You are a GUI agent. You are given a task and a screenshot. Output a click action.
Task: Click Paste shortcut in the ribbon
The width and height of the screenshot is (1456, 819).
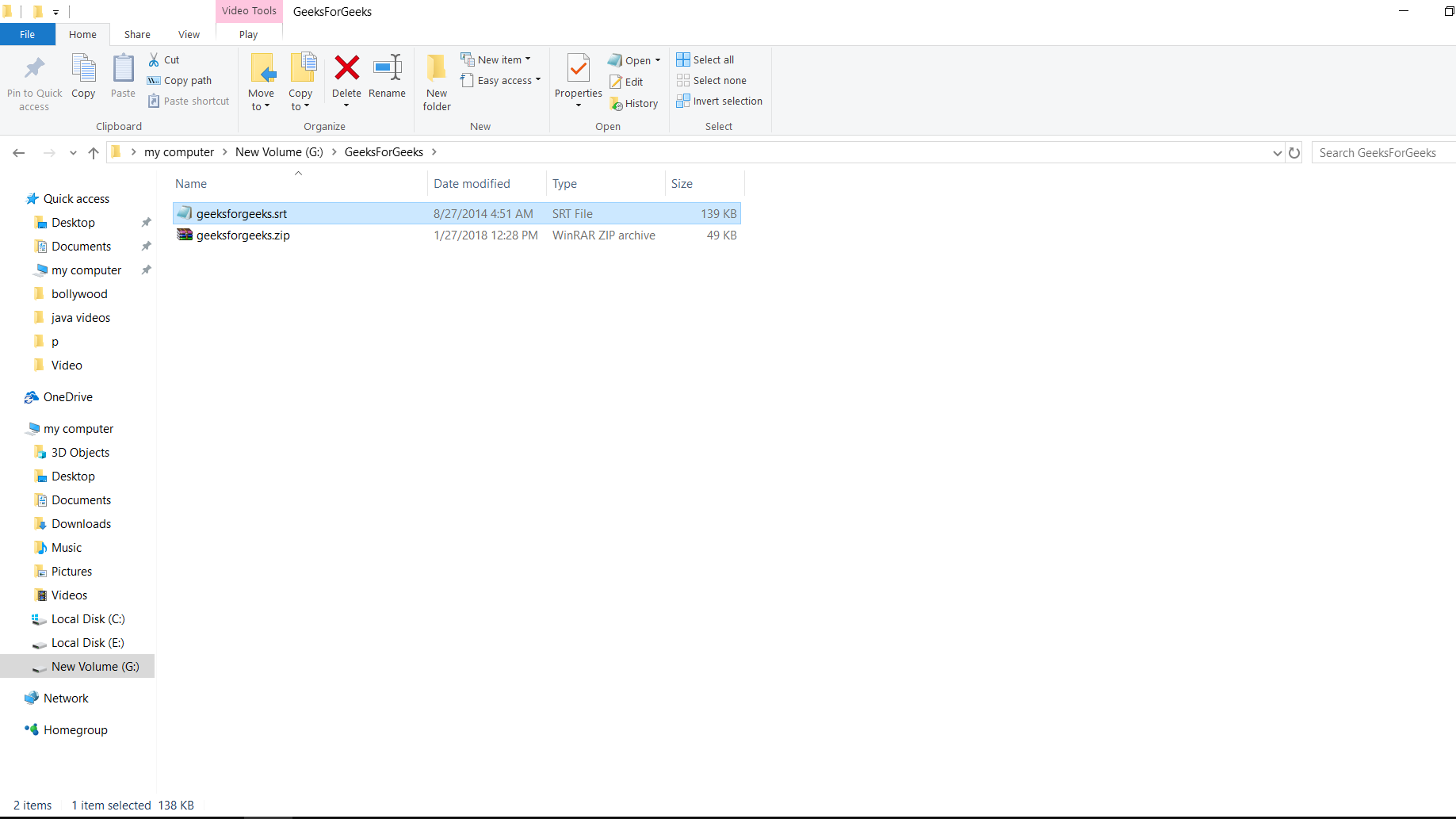pos(189,101)
